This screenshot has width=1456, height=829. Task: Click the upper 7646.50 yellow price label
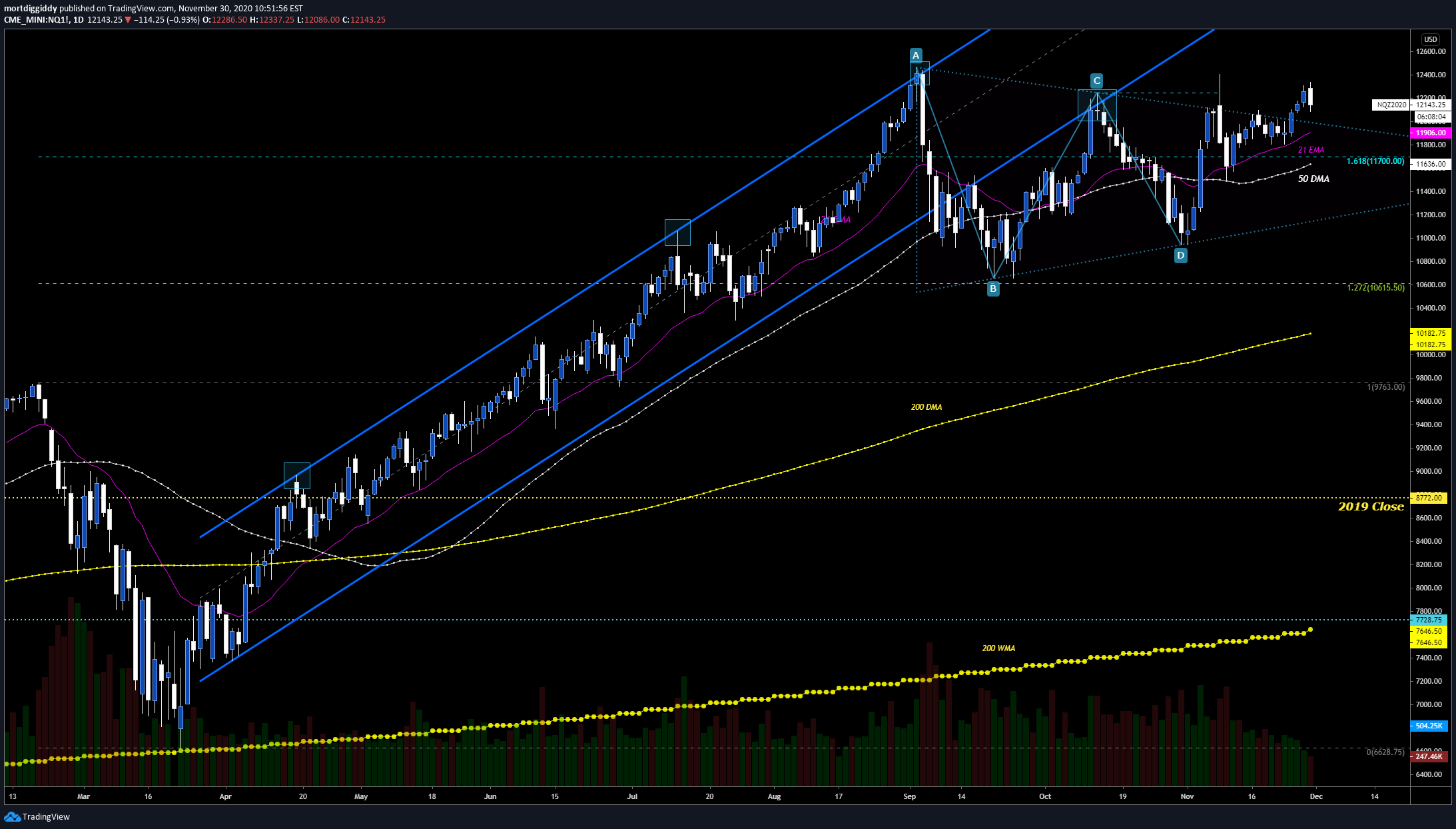tap(1429, 631)
